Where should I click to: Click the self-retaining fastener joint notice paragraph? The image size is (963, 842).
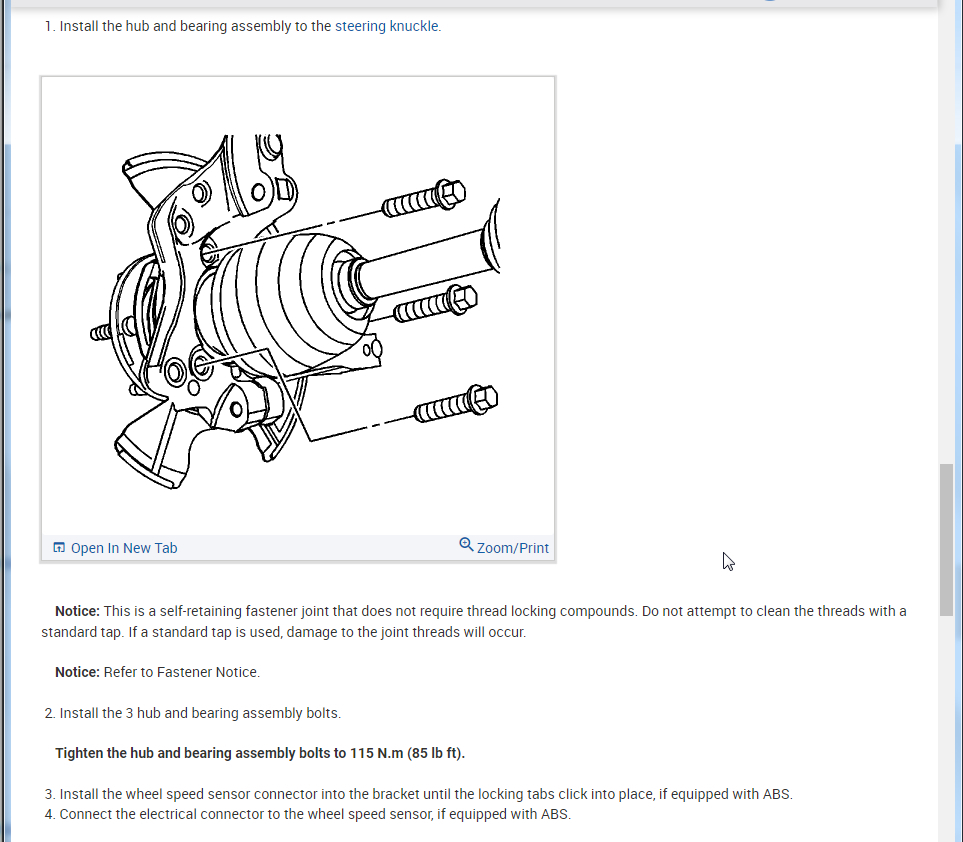[474, 622]
